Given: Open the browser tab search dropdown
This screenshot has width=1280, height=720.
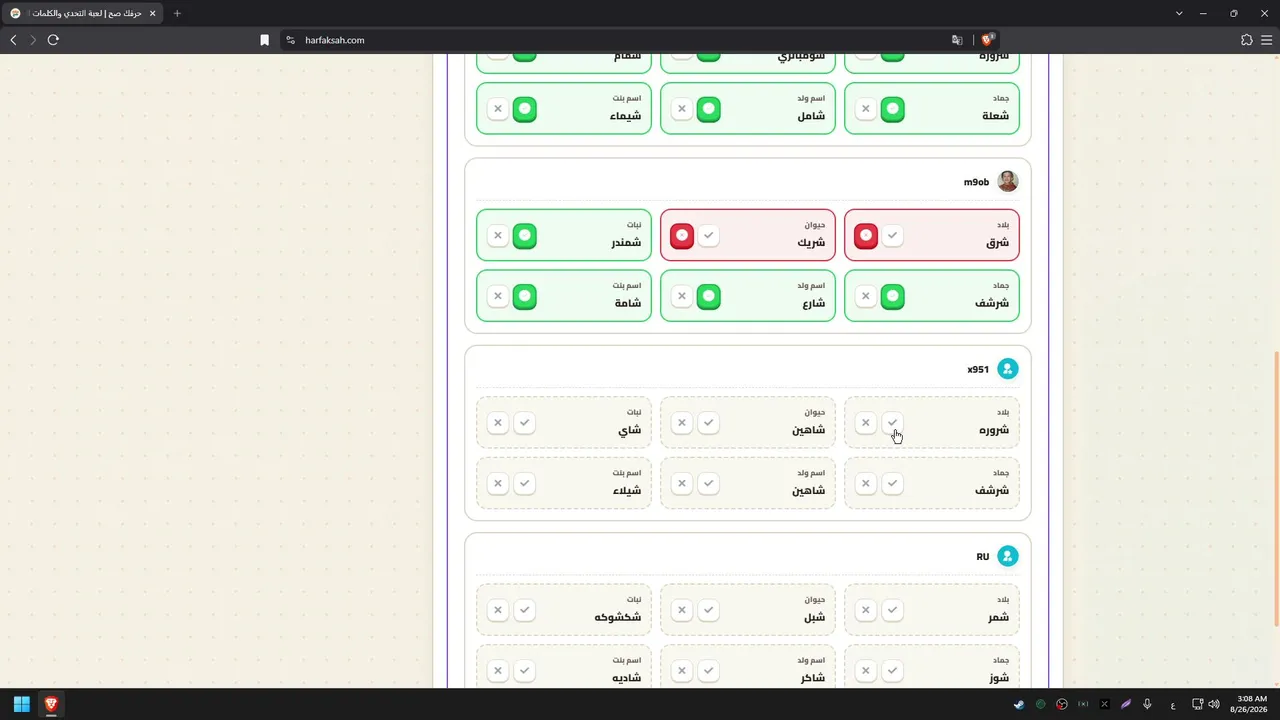Looking at the screenshot, I should 1179,13.
